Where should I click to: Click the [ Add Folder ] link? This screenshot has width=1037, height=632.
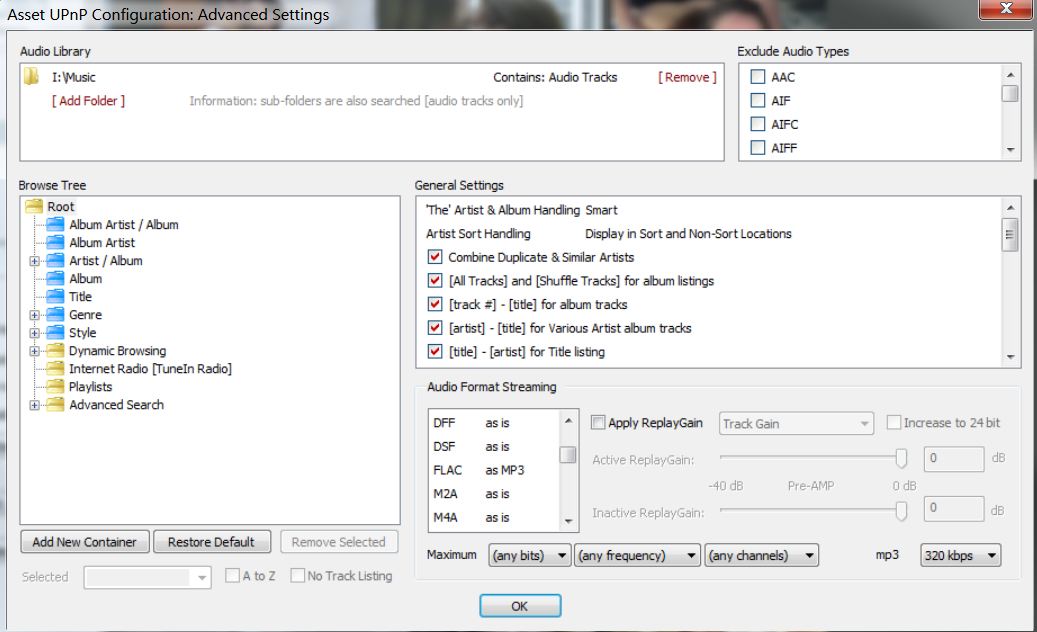pyautogui.click(x=88, y=101)
